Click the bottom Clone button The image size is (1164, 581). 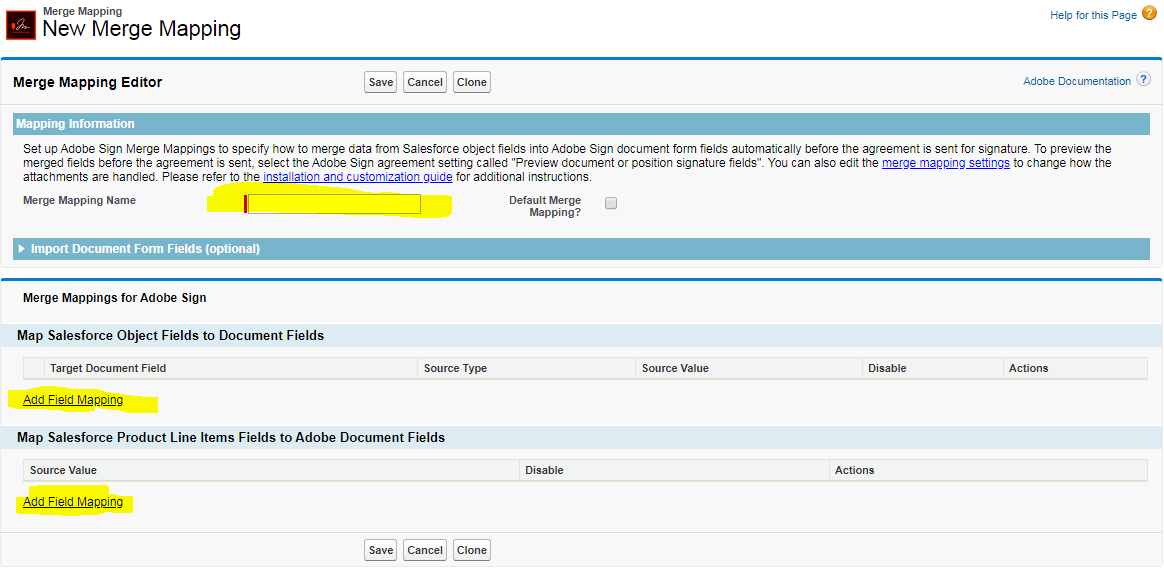point(471,550)
